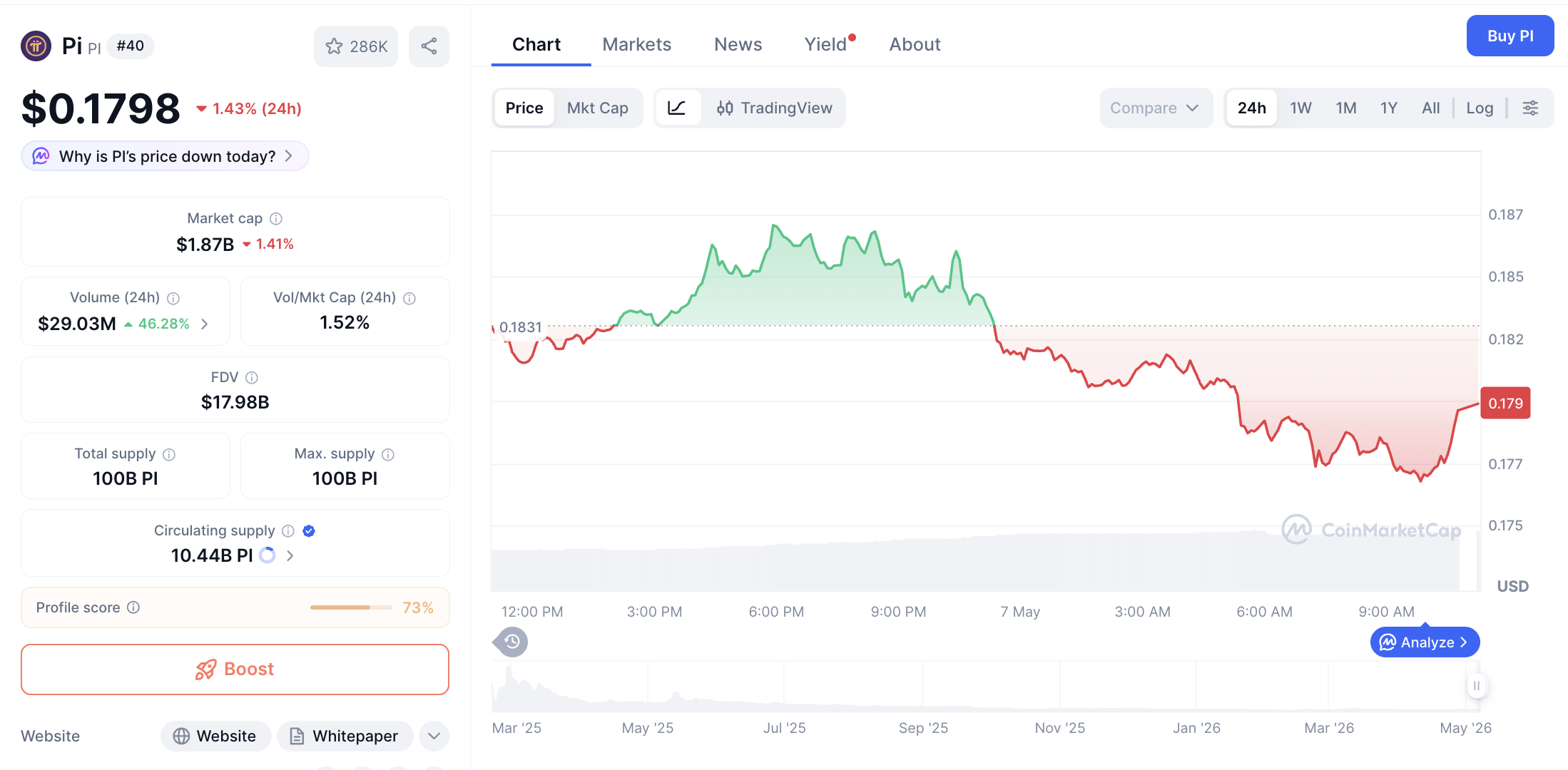This screenshot has height=770, width=1568.
Task: Click the chart history clock icon
Action: [x=511, y=642]
